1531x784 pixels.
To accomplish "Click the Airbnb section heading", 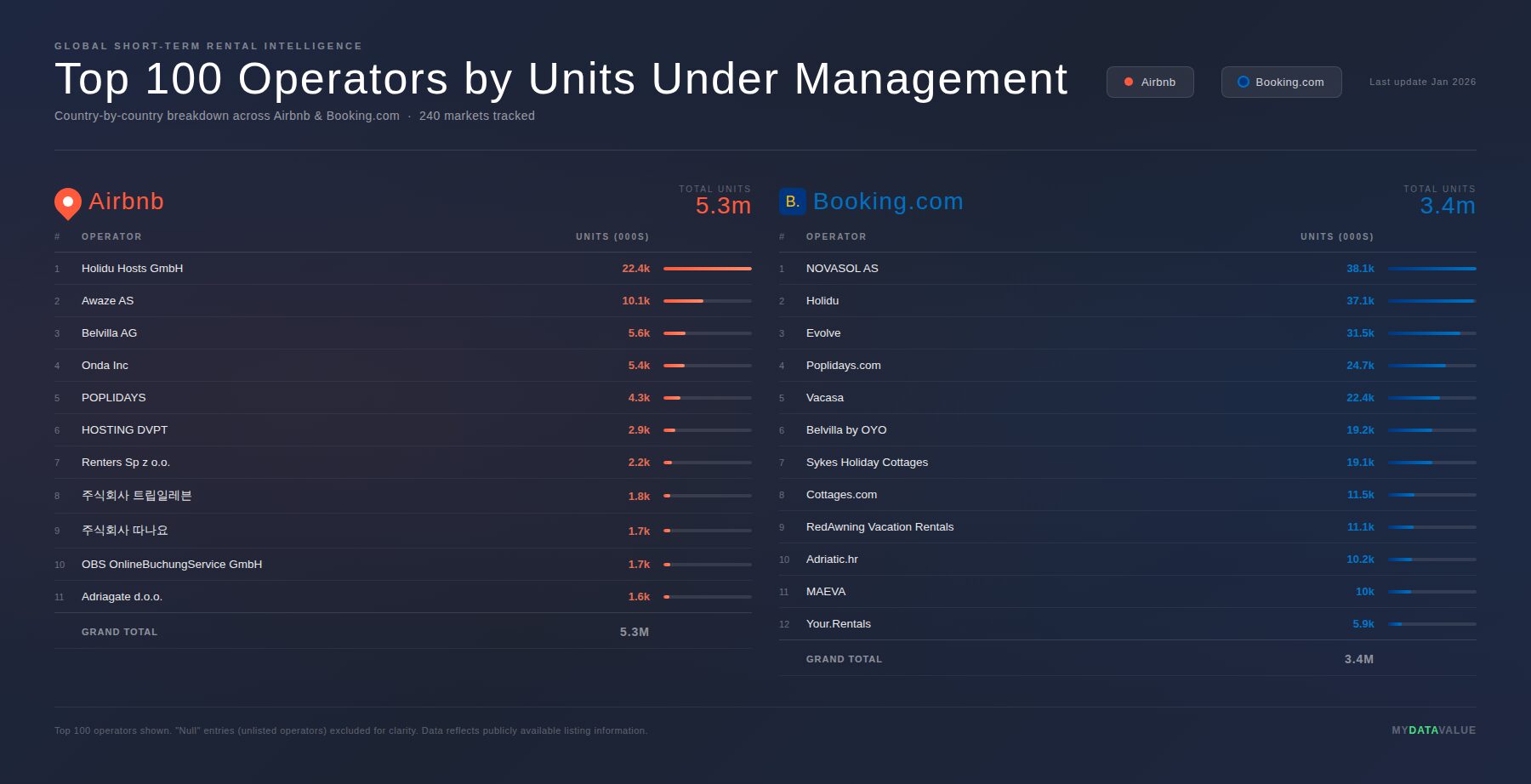I will pos(126,202).
